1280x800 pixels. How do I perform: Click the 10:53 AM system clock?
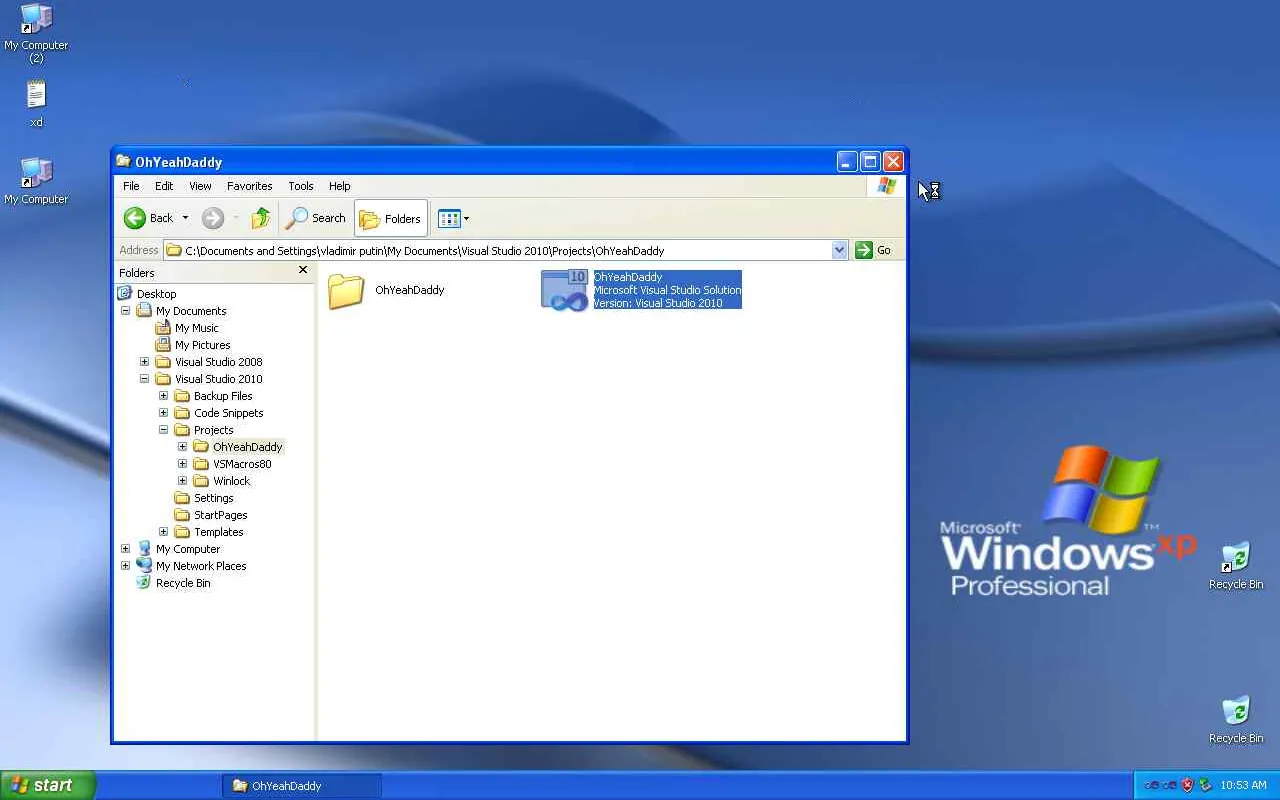(x=1243, y=786)
